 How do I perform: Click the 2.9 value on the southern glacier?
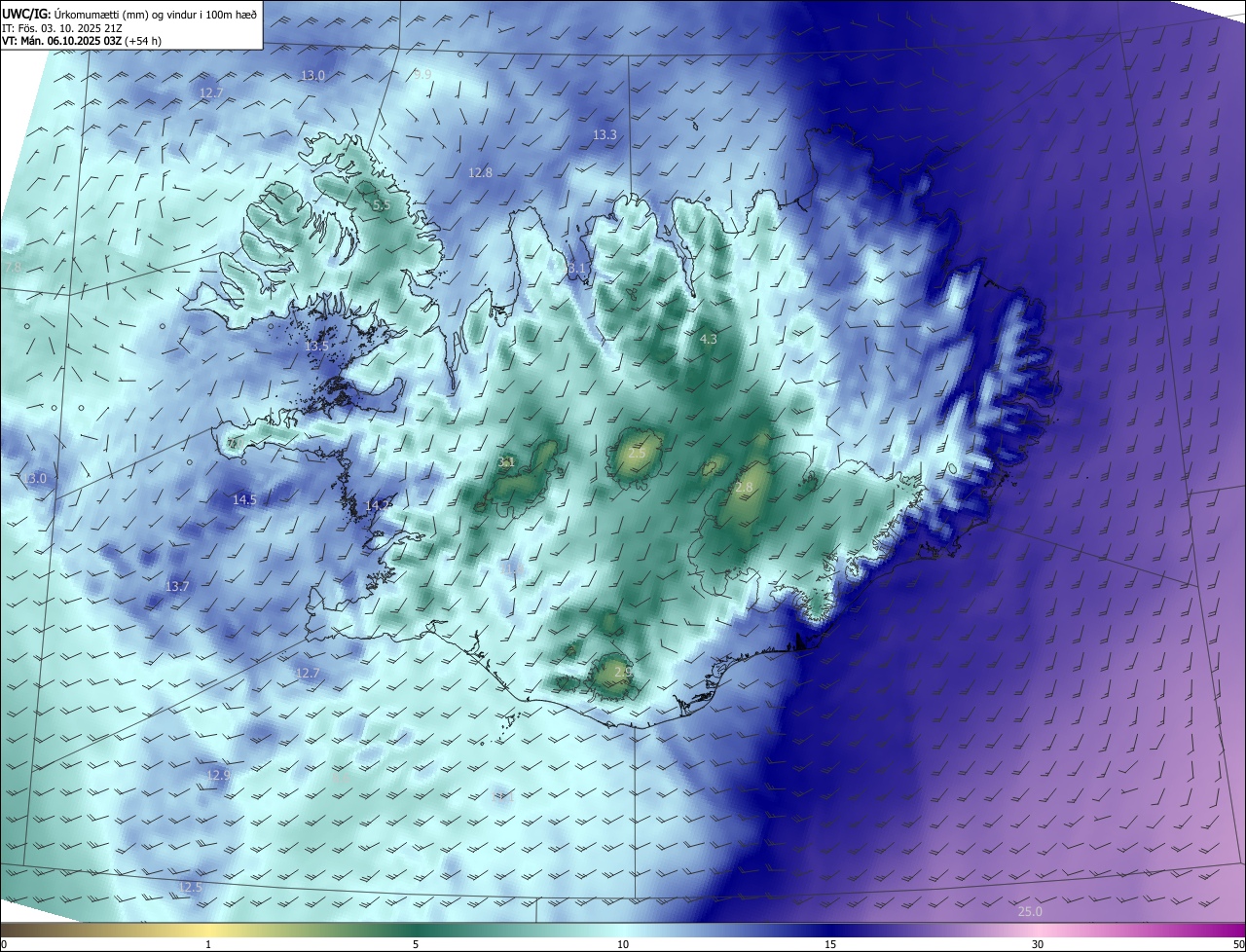point(624,672)
